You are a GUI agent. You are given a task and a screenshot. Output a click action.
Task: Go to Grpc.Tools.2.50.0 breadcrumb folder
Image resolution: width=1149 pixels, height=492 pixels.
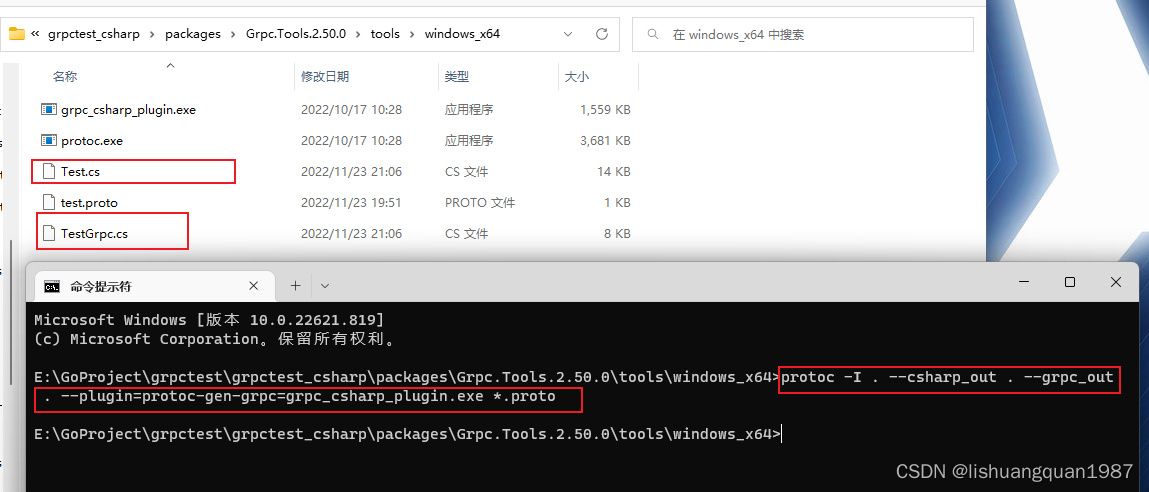click(x=295, y=34)
